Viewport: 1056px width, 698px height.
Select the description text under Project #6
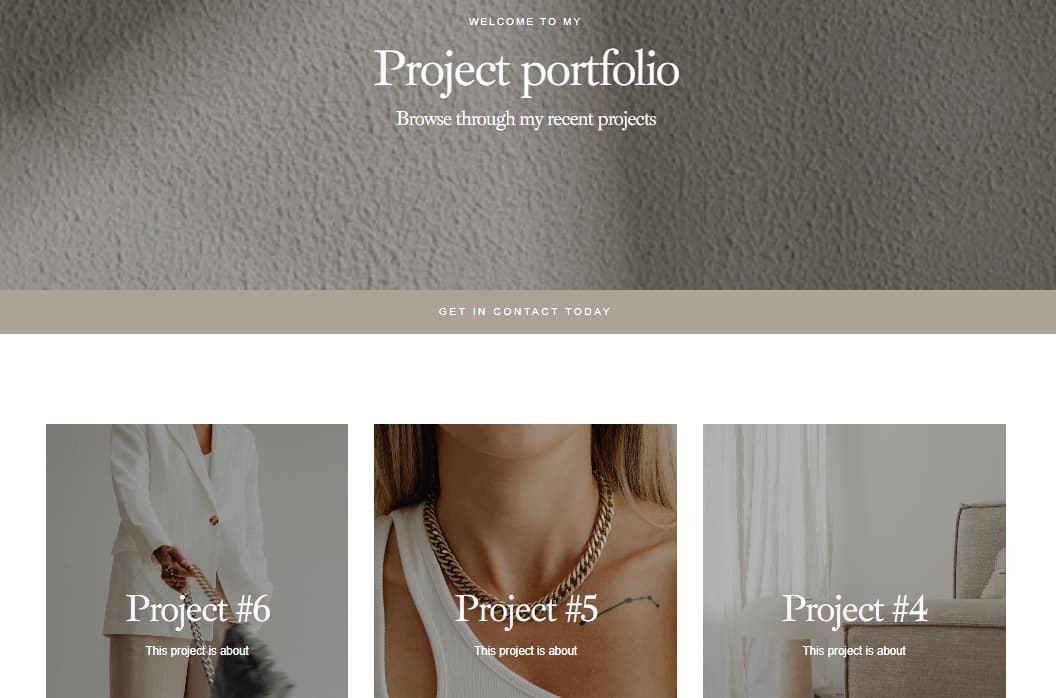coord(197,651)
